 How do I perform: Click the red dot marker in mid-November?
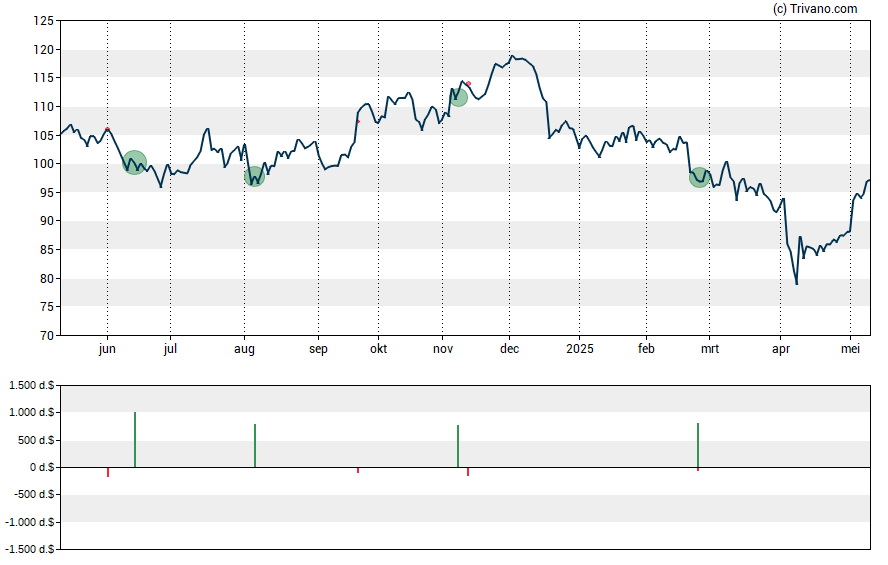coord(468,84)
